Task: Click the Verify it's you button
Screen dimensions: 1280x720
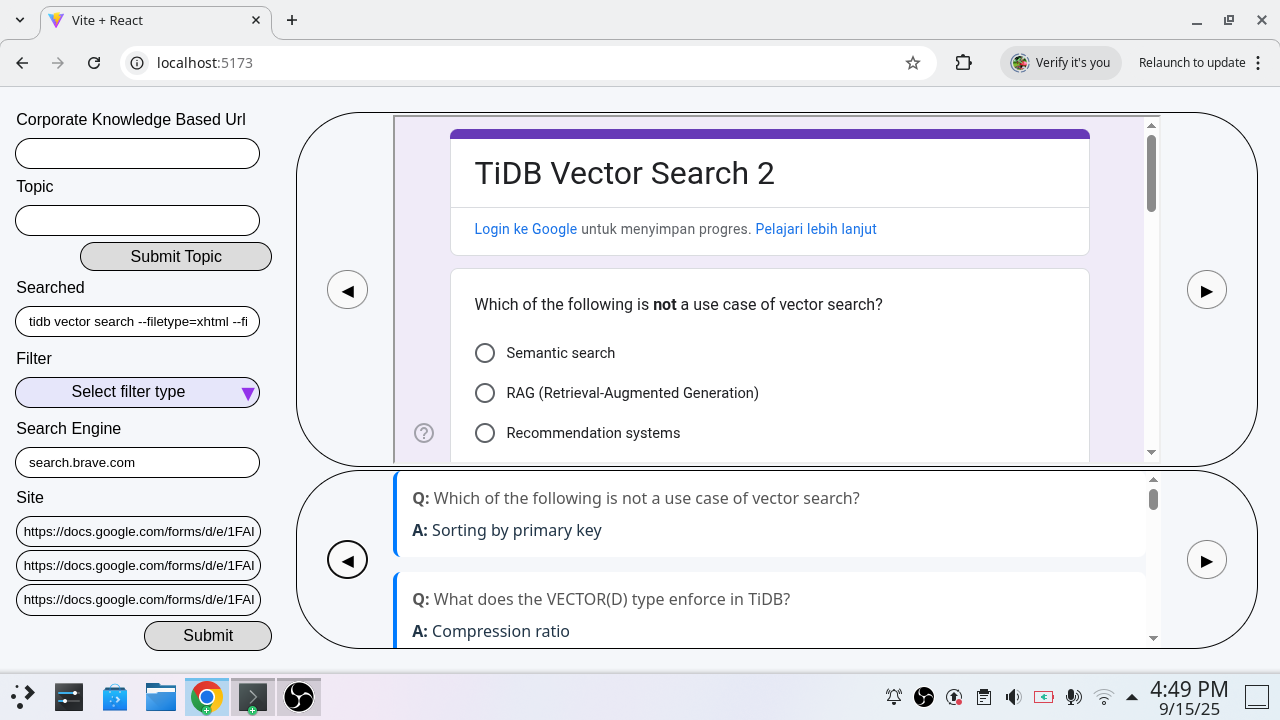Action: coord(1061,62)
